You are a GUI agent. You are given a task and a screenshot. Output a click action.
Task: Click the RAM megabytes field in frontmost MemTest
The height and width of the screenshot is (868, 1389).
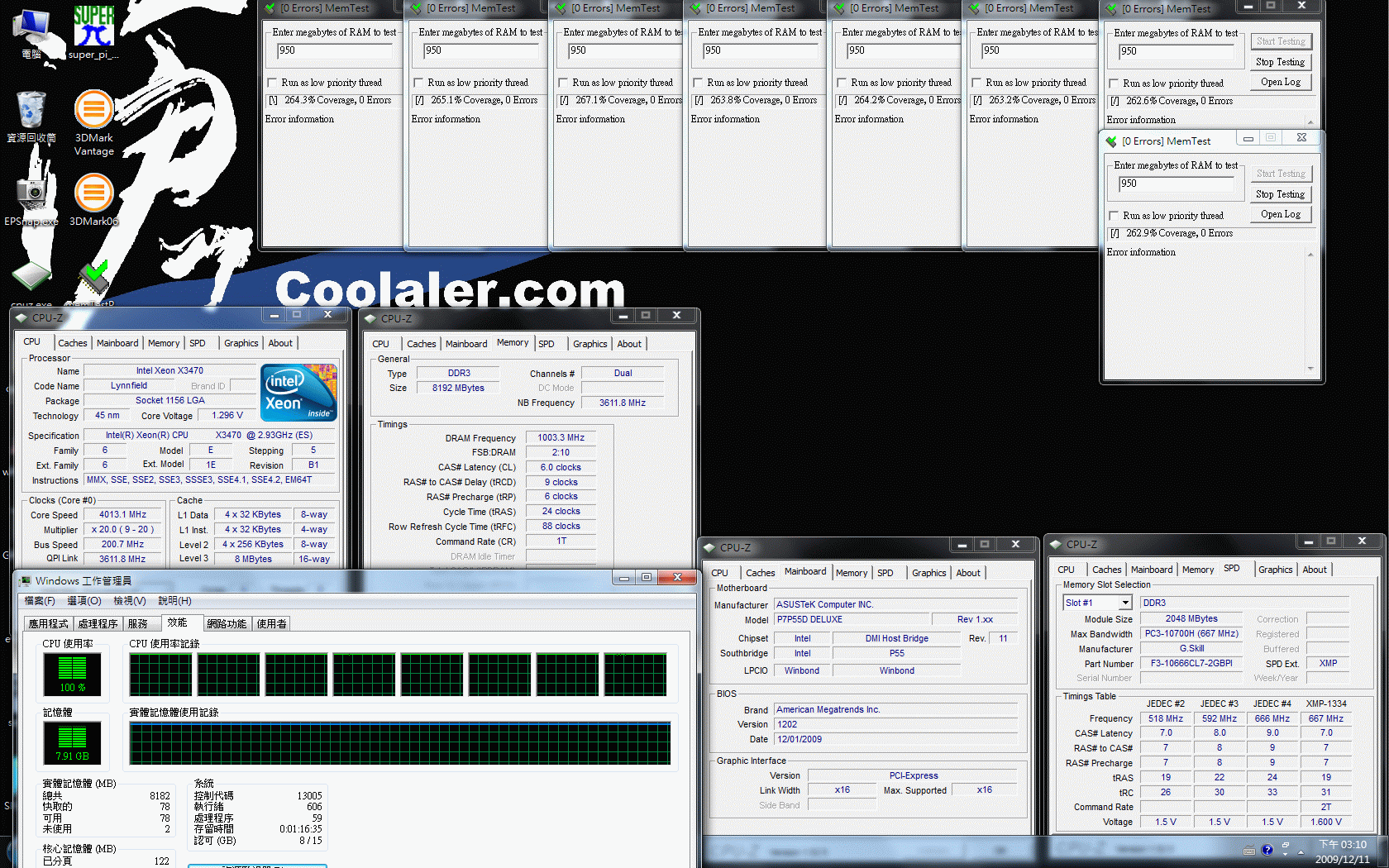[x=1176, y=185]
